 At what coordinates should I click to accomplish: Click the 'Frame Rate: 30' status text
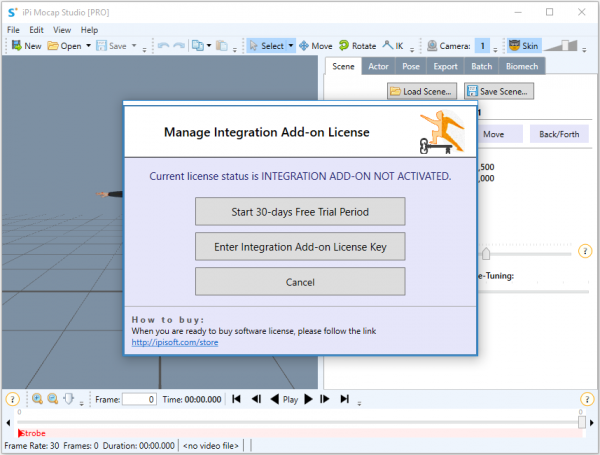click(x=32, y=446)
